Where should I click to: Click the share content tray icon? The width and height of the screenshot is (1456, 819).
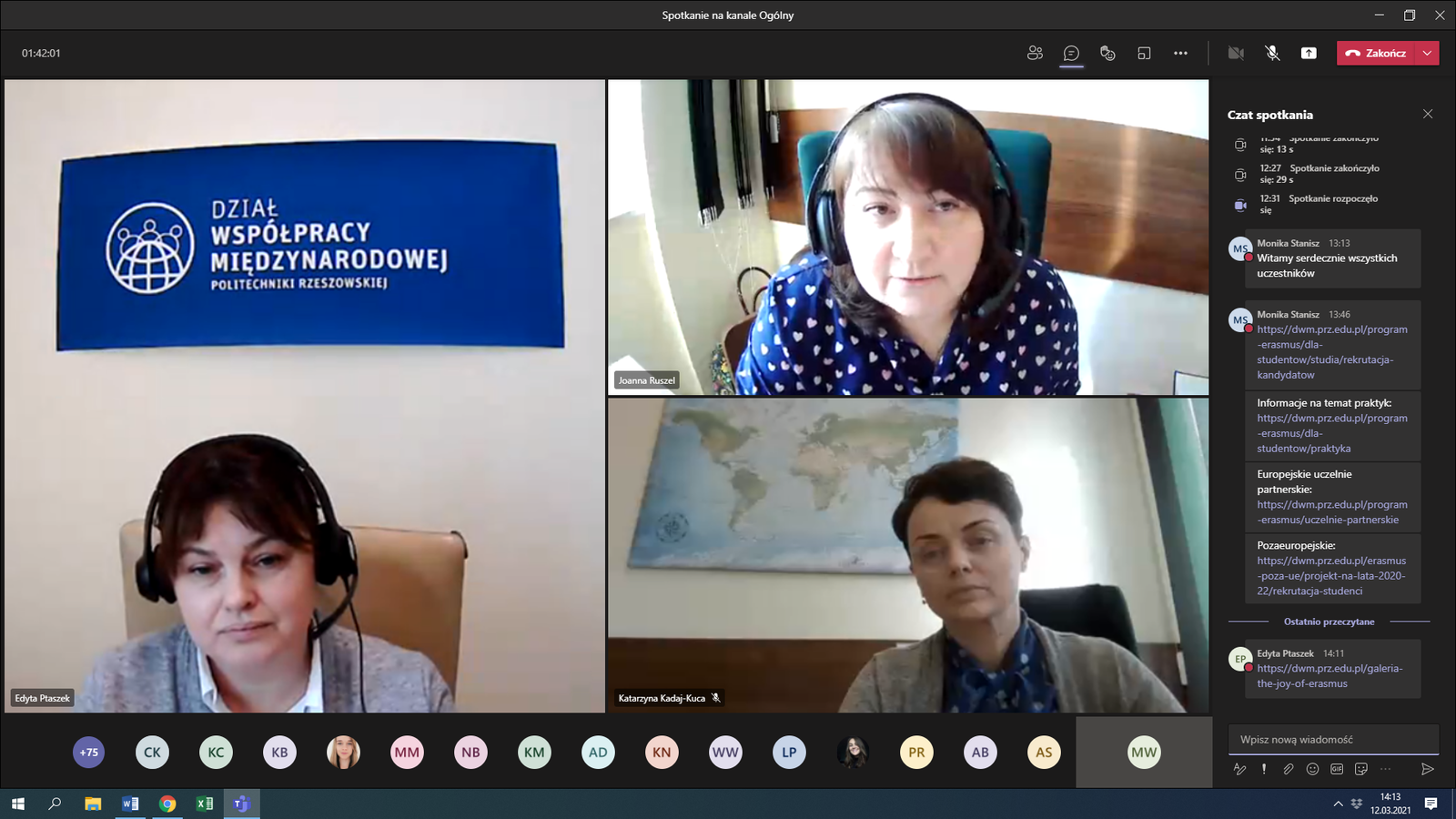click(1309, 53)
